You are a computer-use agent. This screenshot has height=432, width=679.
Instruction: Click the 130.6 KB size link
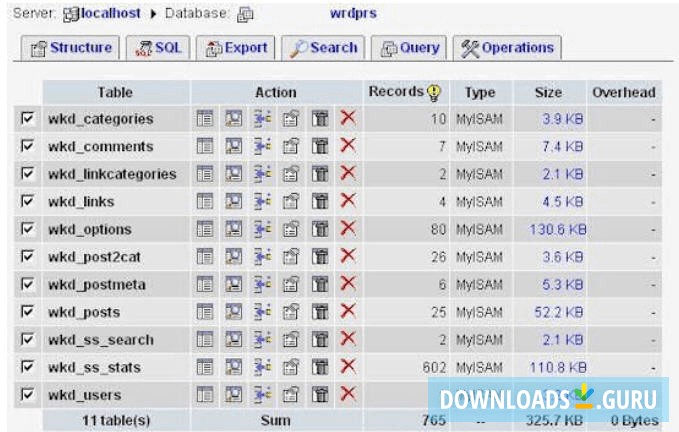[x=558, y=229]
